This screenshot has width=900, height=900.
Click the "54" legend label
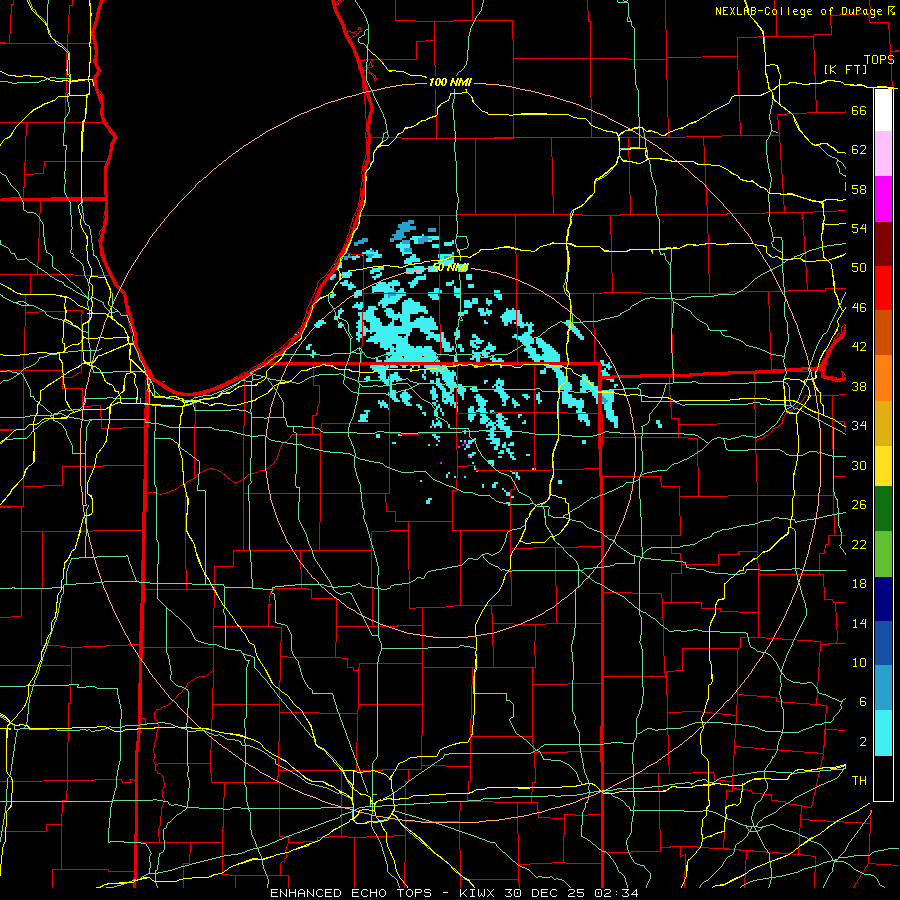point(859,228)
